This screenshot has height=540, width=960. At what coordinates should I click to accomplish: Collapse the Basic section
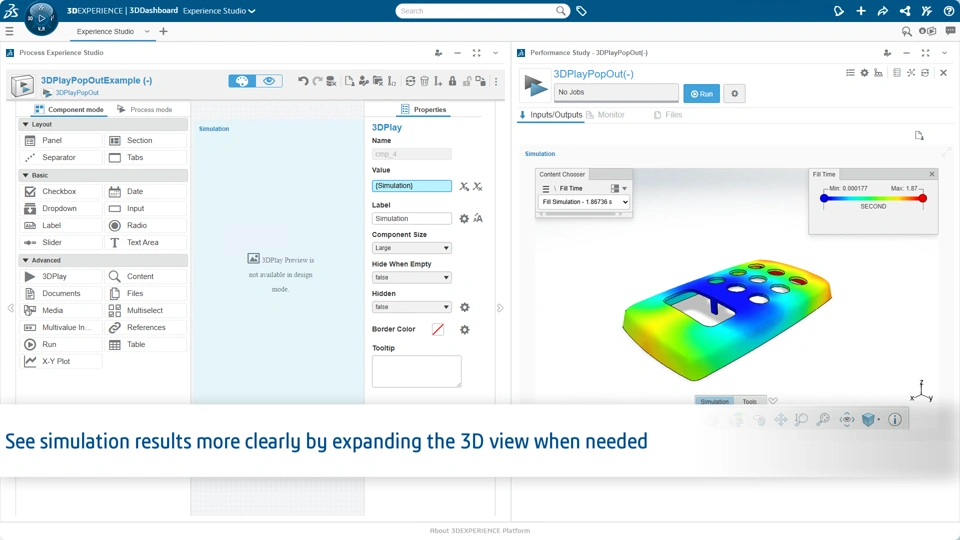(x=26, y=175)
